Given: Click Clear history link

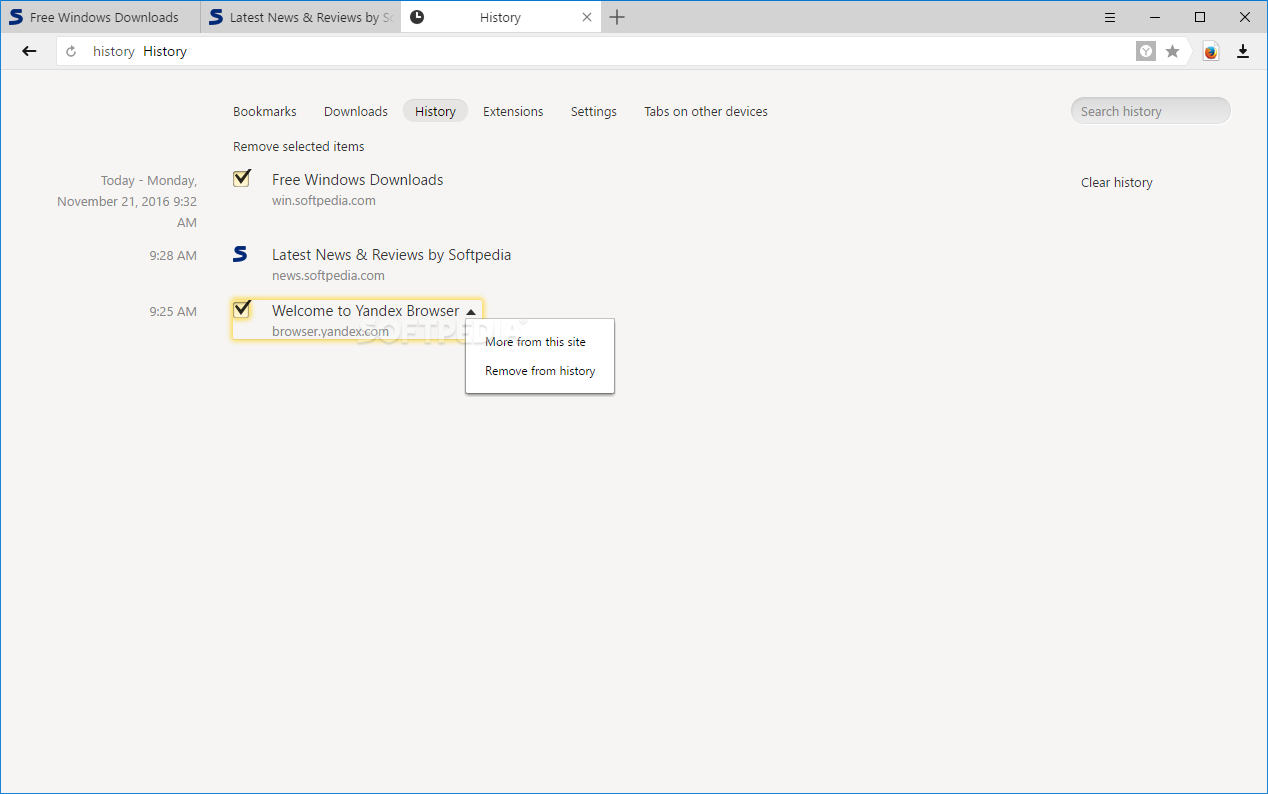Looking at the screenshot, I should [1117, 182].
